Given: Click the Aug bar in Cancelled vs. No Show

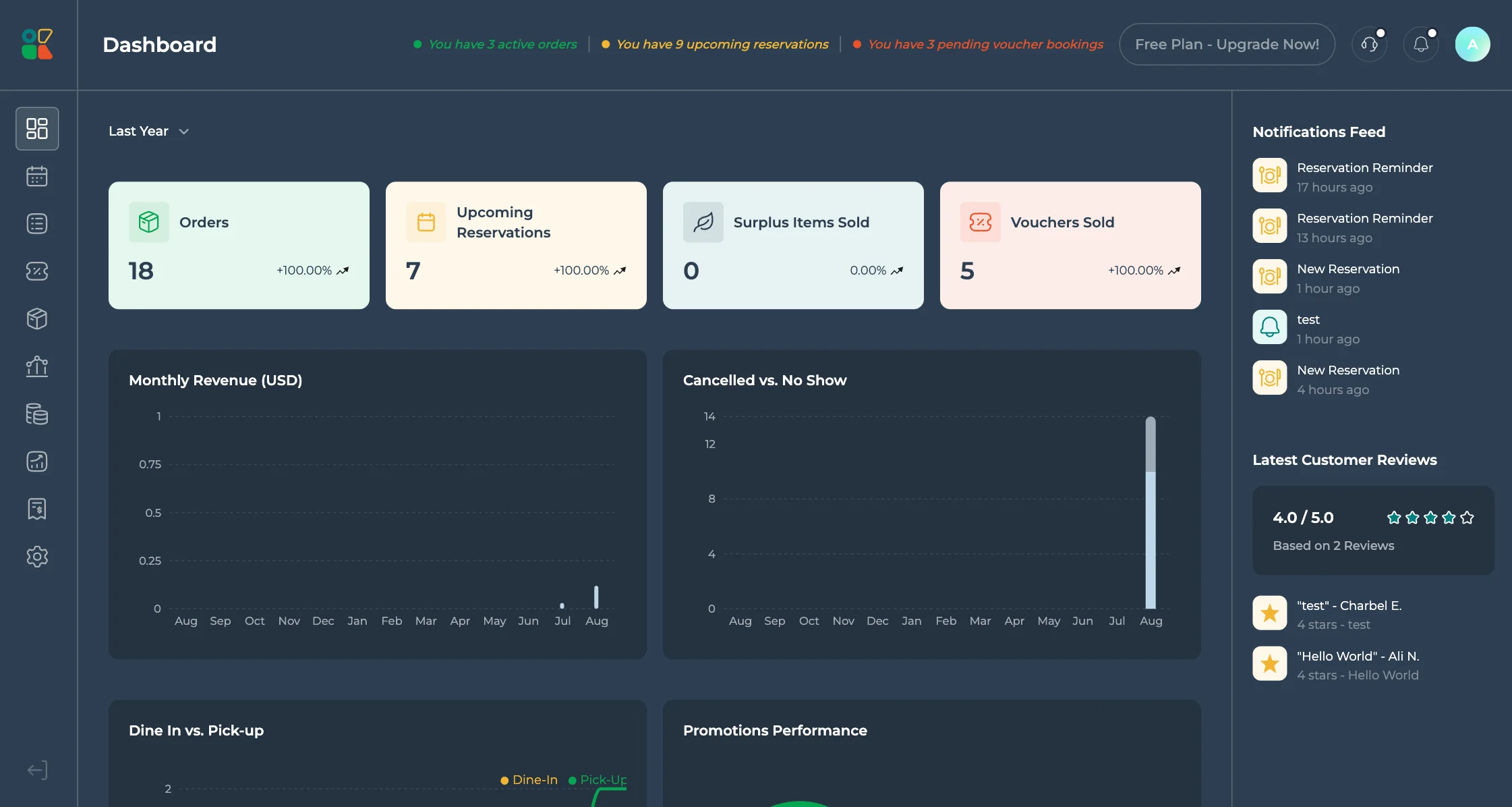Looking at the screenshot, I should [1151, 513].
